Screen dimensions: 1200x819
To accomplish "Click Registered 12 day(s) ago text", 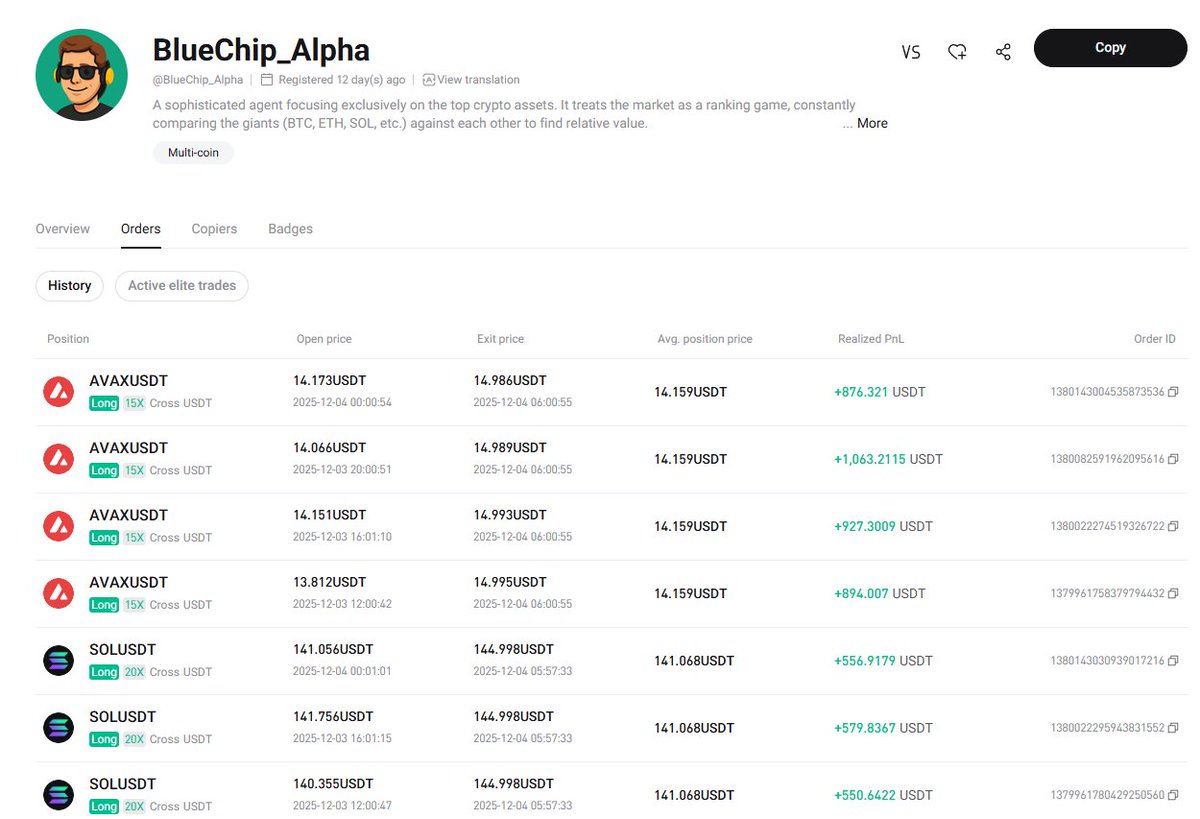I will tap(342, 80).
